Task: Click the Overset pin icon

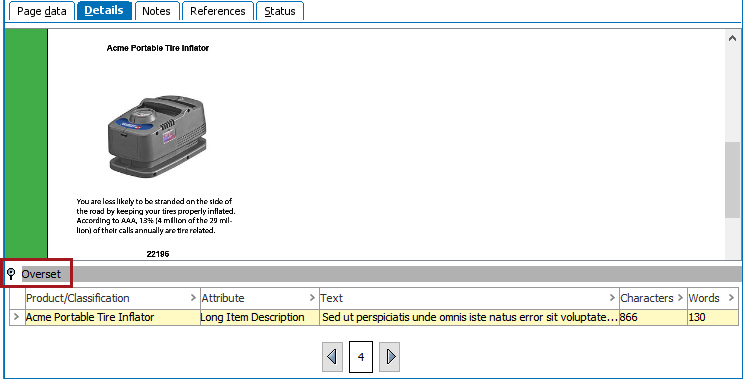Action: (x=11, y=274)
